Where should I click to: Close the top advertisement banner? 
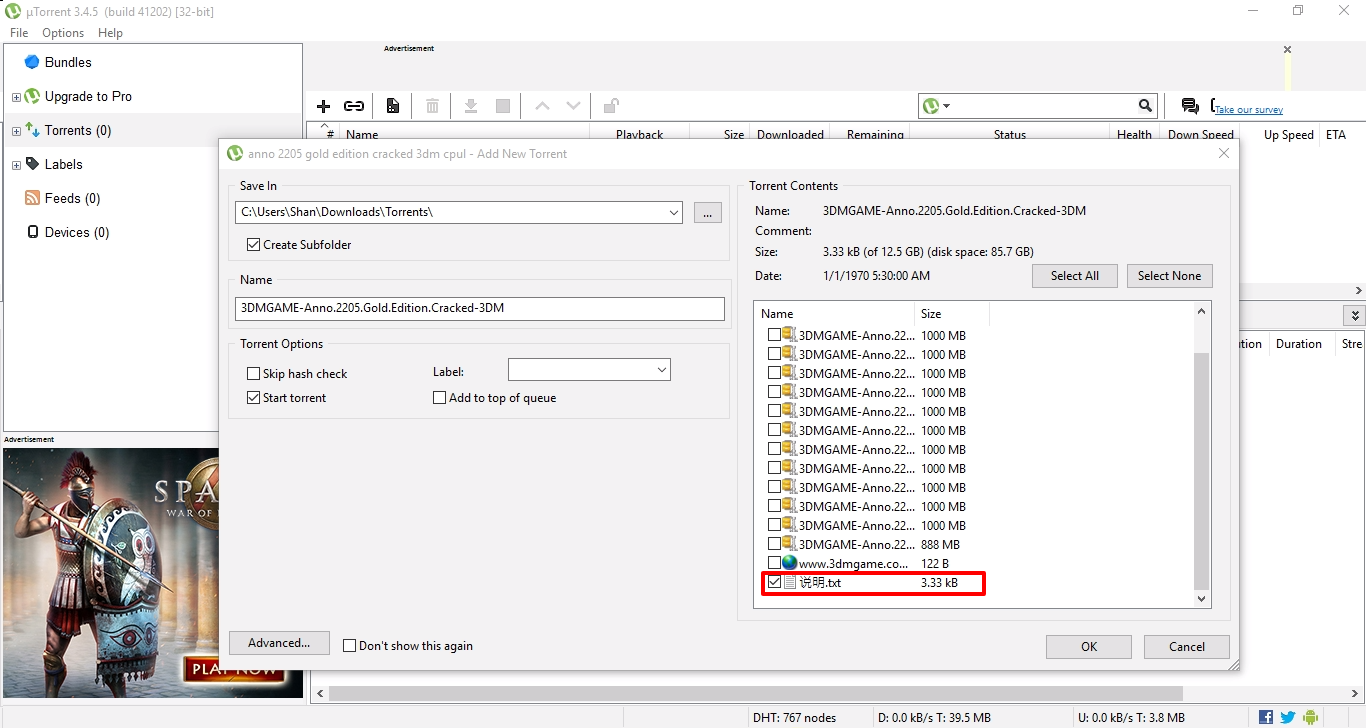[1287, 49]
